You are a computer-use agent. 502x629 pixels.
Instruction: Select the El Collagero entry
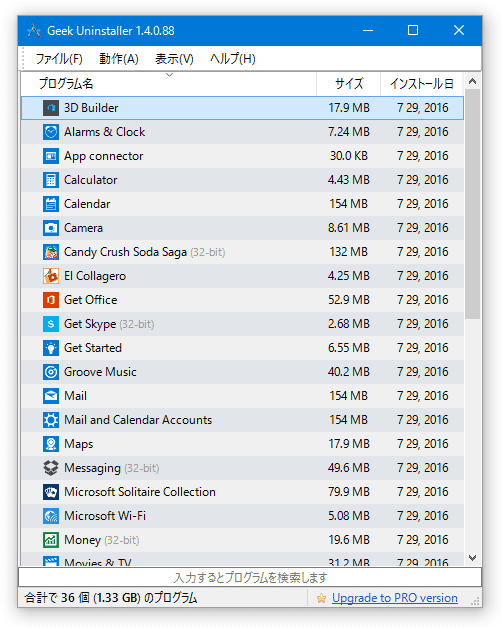point(95,276)
